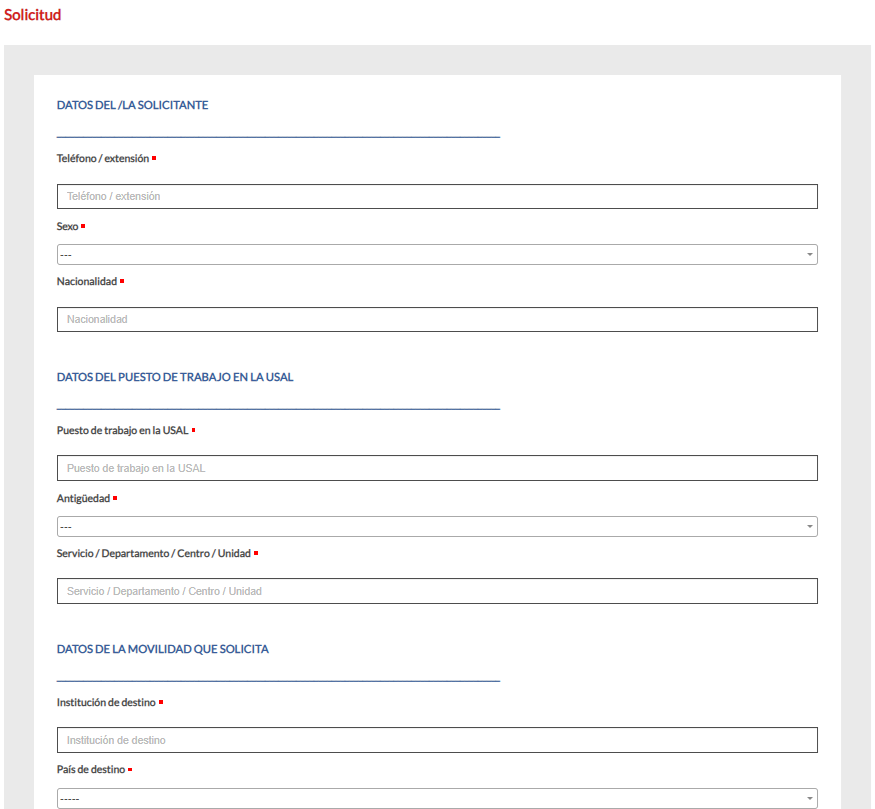Click the Servicio / Departamento / Centro / Unidad label
Viewport: 875px width, 809px height.
click(x=153, y=553)
